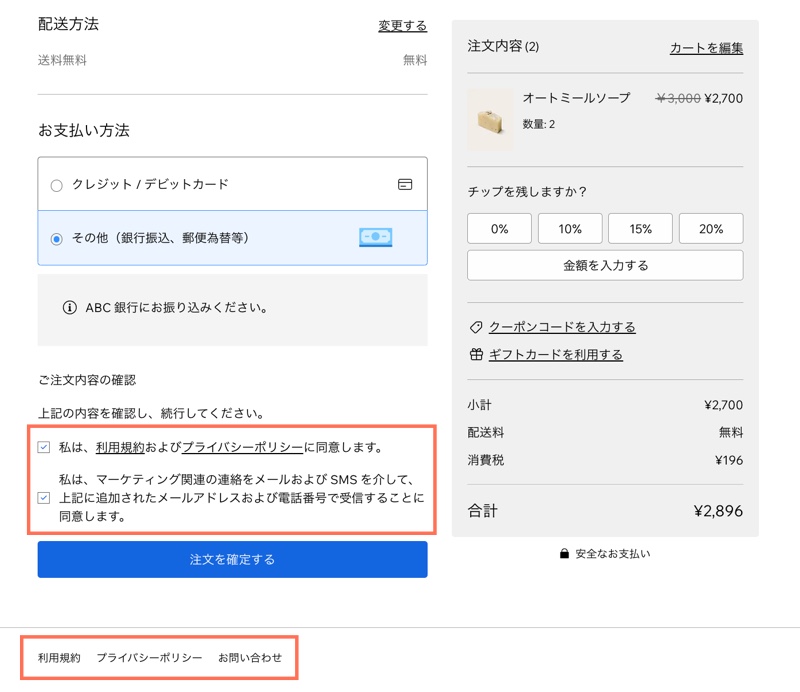Click the 金額を入力する tip button
The width and height of the screenshot is (800, 692).
pos(604,265)
